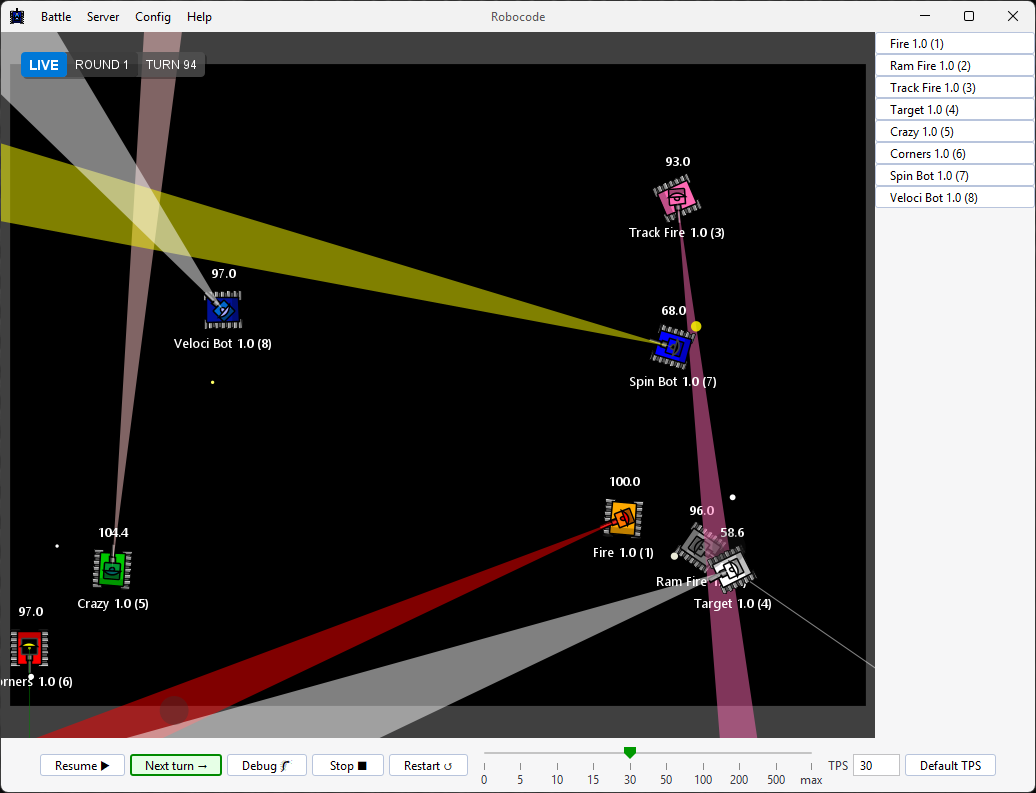1036x793 pixels.
Task: Click Track Fire energy value 93.0
Action: (678, 162)
